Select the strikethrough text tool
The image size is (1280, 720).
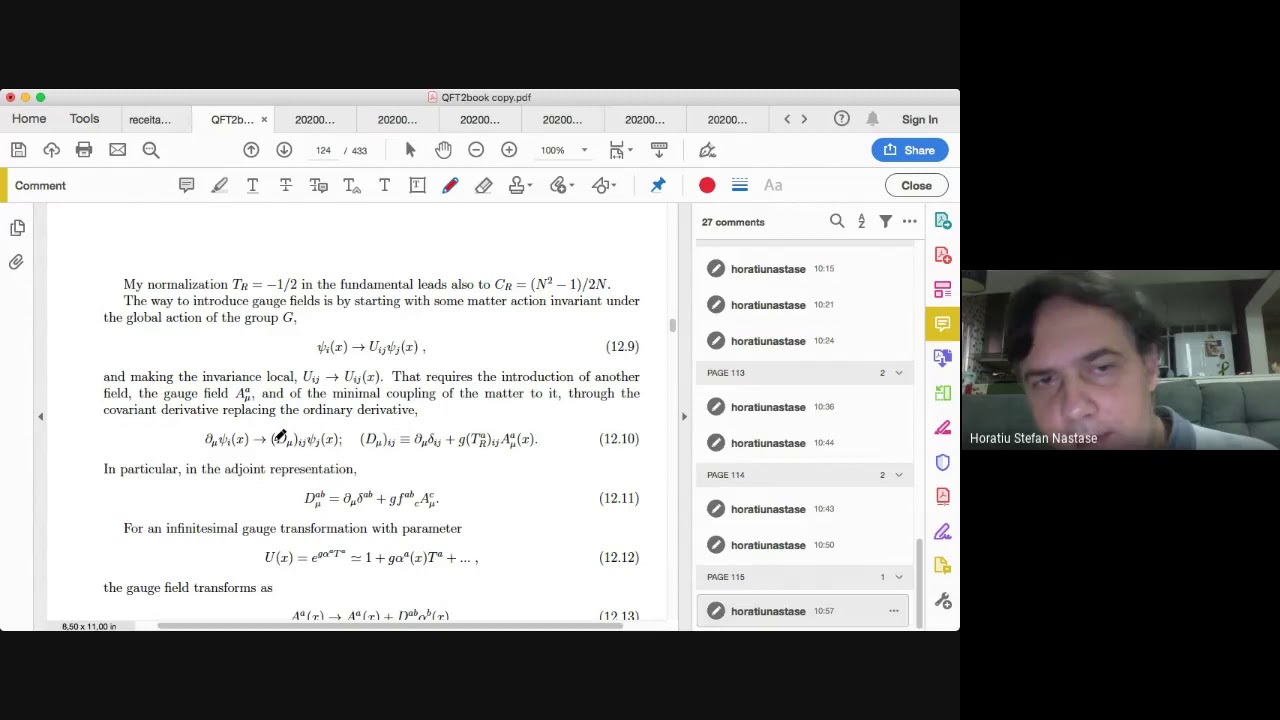click(x=285, y=185)
